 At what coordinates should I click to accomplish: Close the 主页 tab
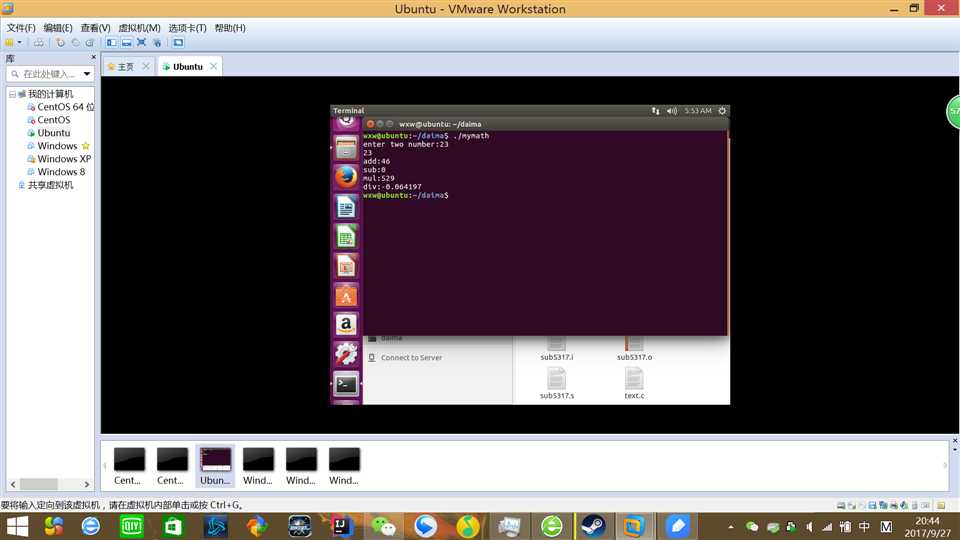pyautogui.click(x=146, y=66)
